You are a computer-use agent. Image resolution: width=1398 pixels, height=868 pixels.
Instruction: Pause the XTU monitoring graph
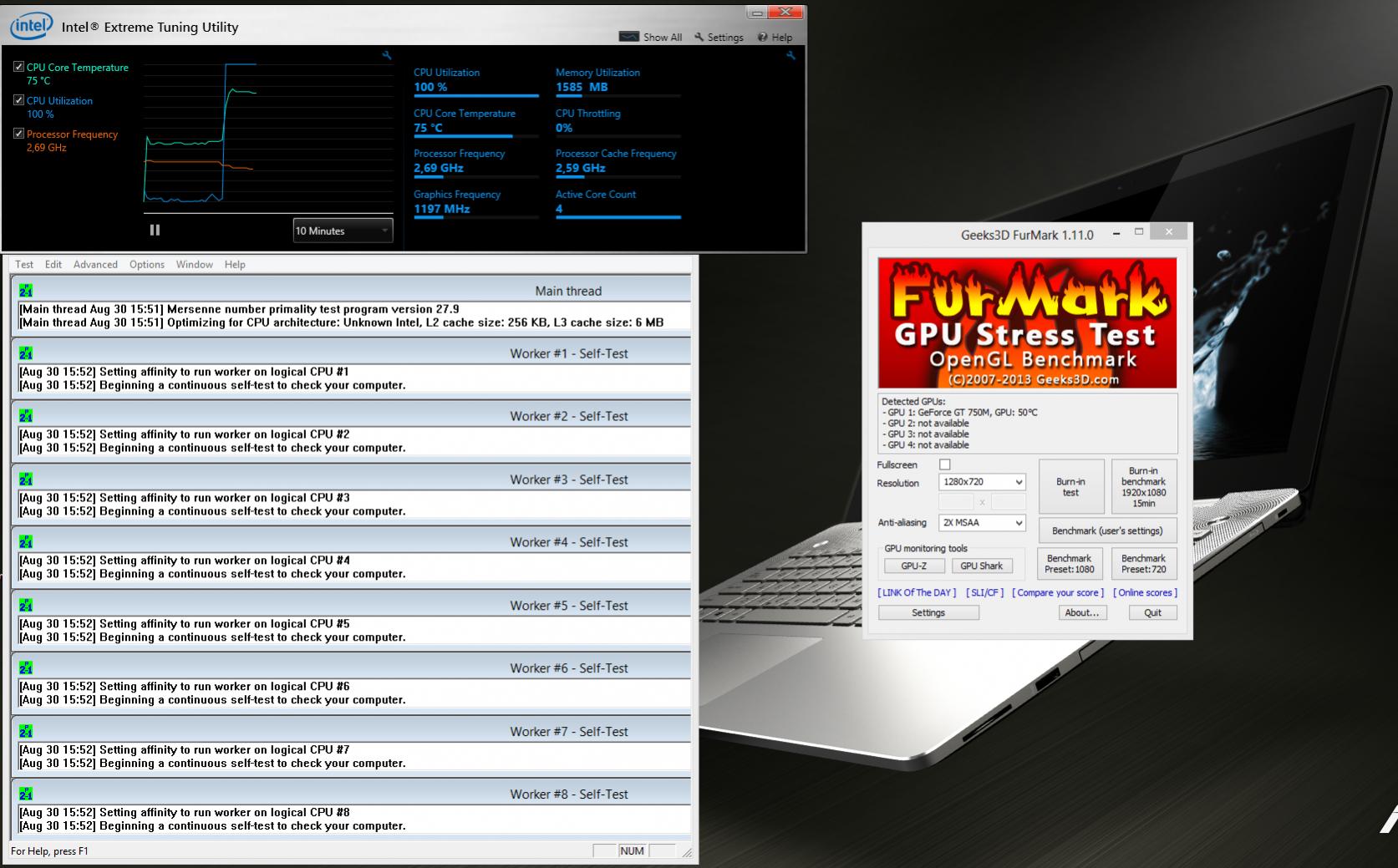[155, 230]
